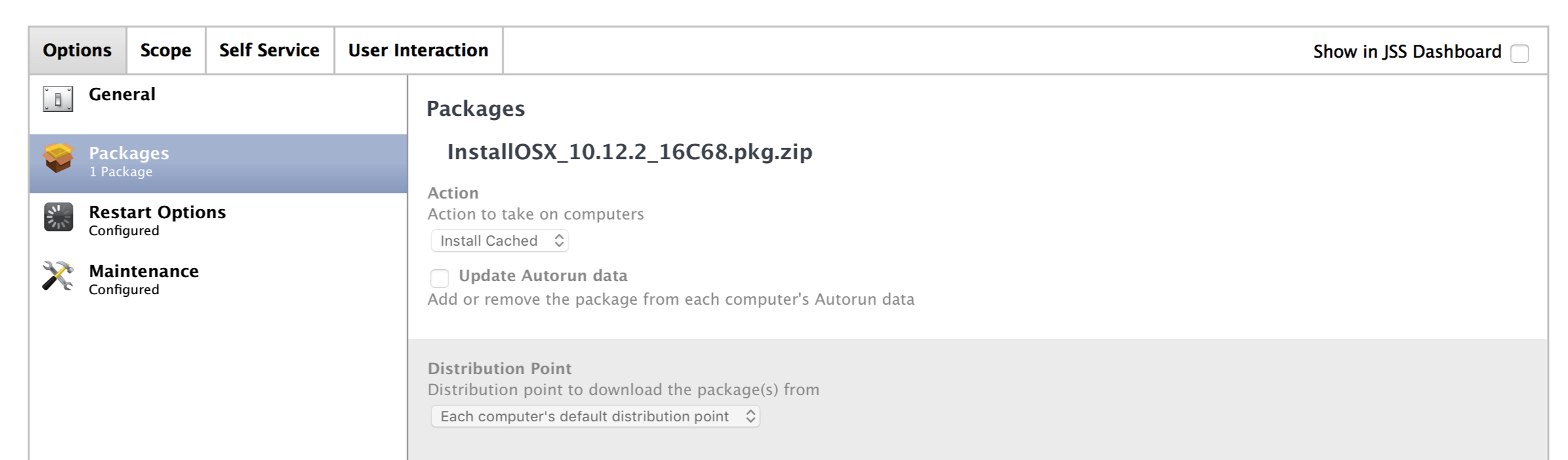
Task: Open the Maintenance section label
Action: click(144, 271)
